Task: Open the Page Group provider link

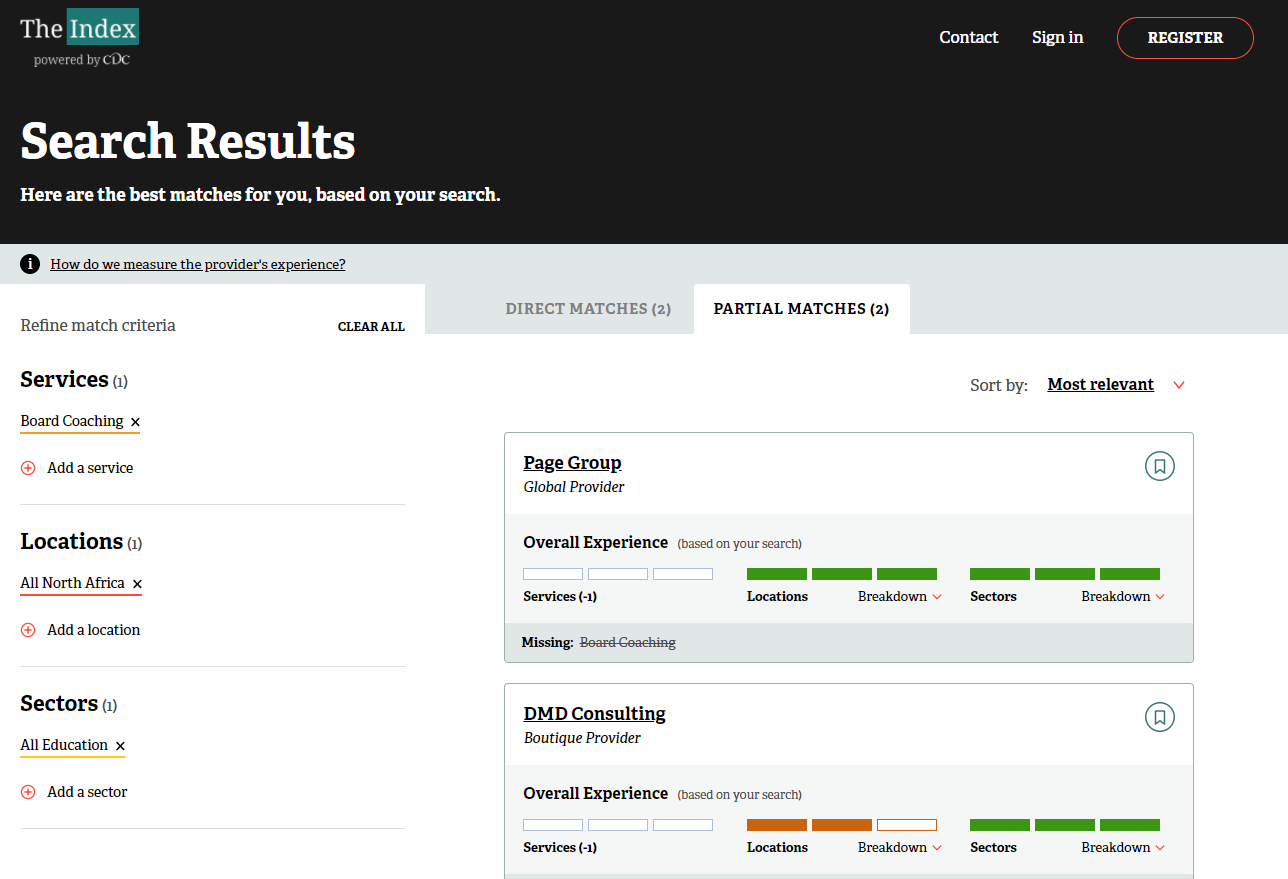Action: (572, 463)
